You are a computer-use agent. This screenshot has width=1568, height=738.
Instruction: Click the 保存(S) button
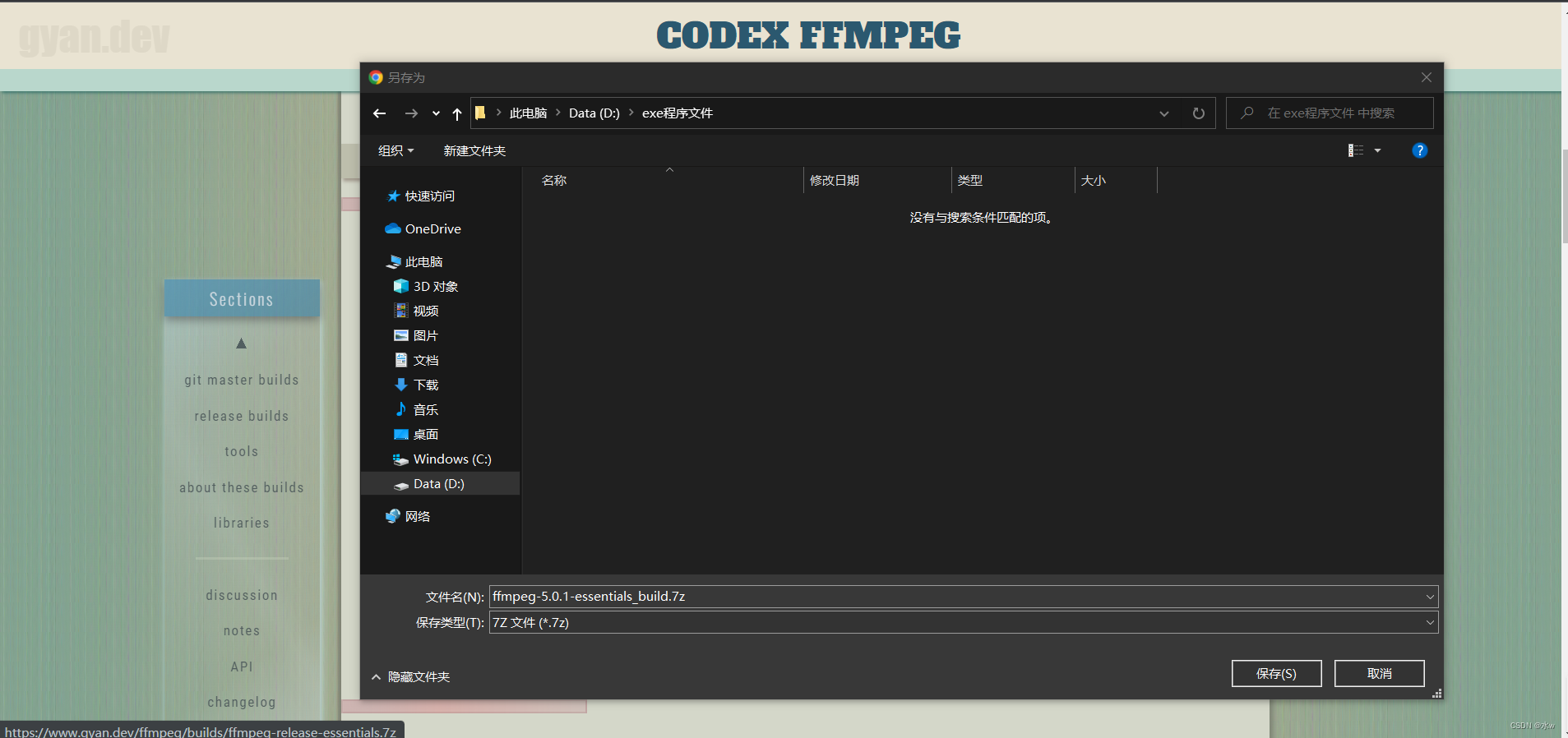[1276, 673]
